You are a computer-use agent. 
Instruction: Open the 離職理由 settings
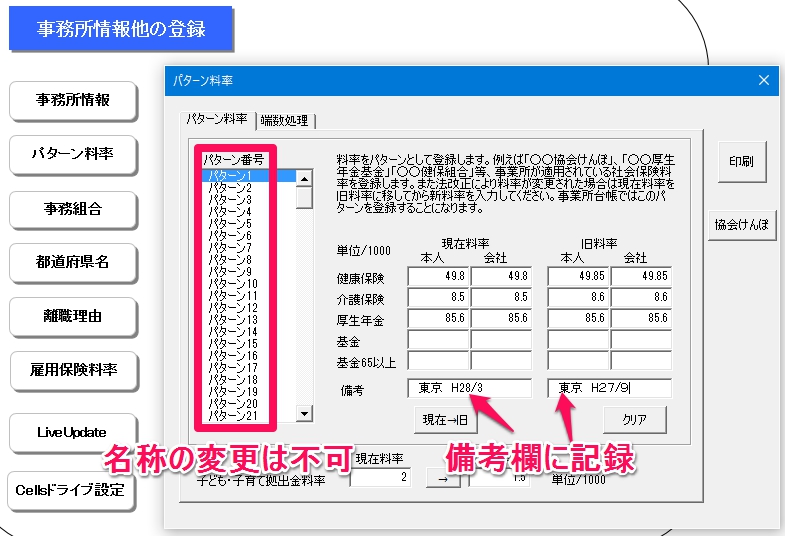[73, 316]
